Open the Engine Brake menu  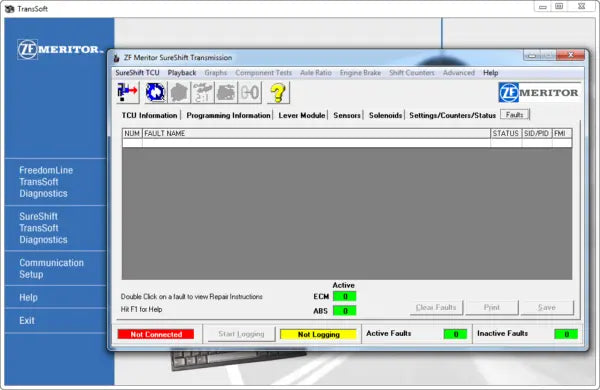click(360, 73)
